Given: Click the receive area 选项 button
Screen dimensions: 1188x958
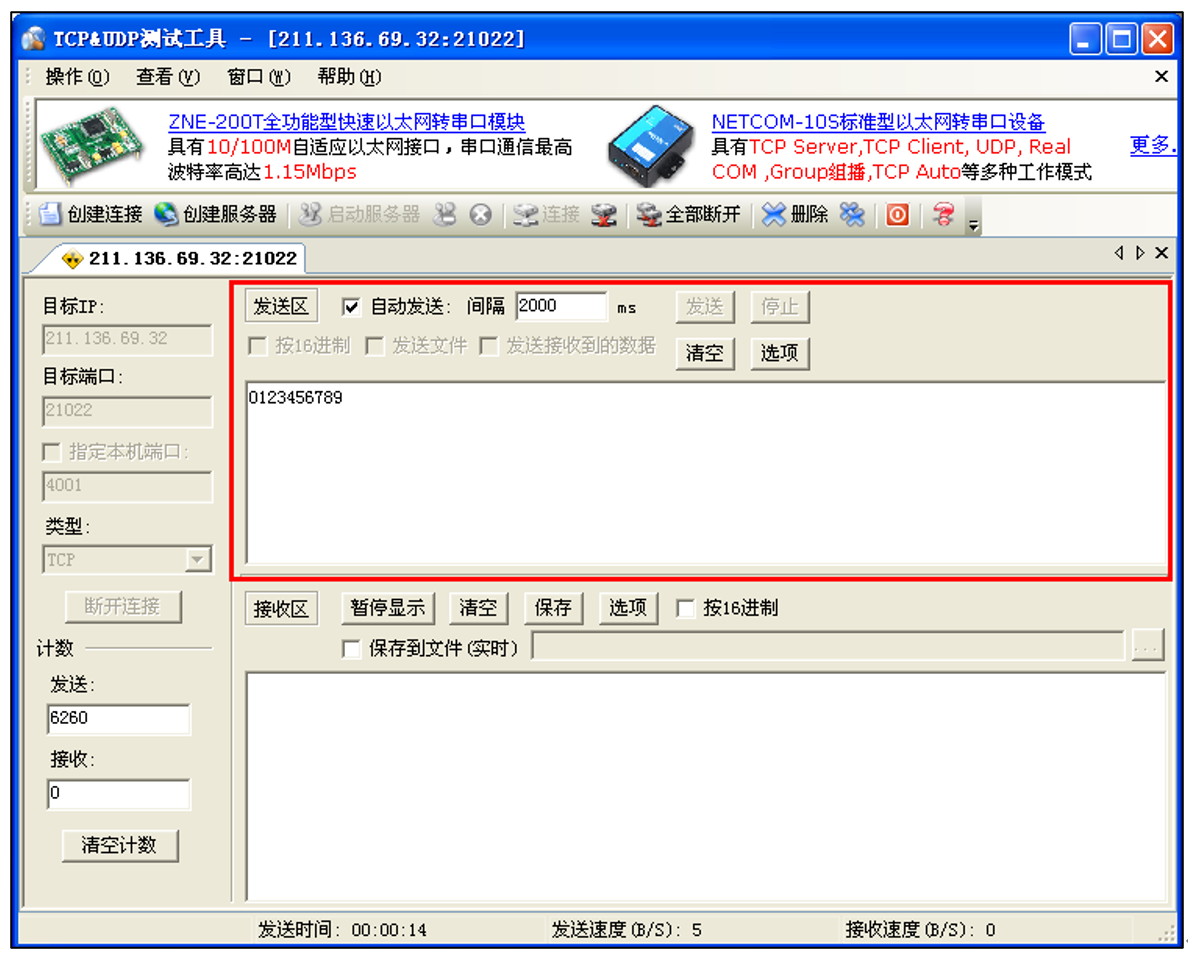Looking at the screenshot, I should [x=628, y=608].
